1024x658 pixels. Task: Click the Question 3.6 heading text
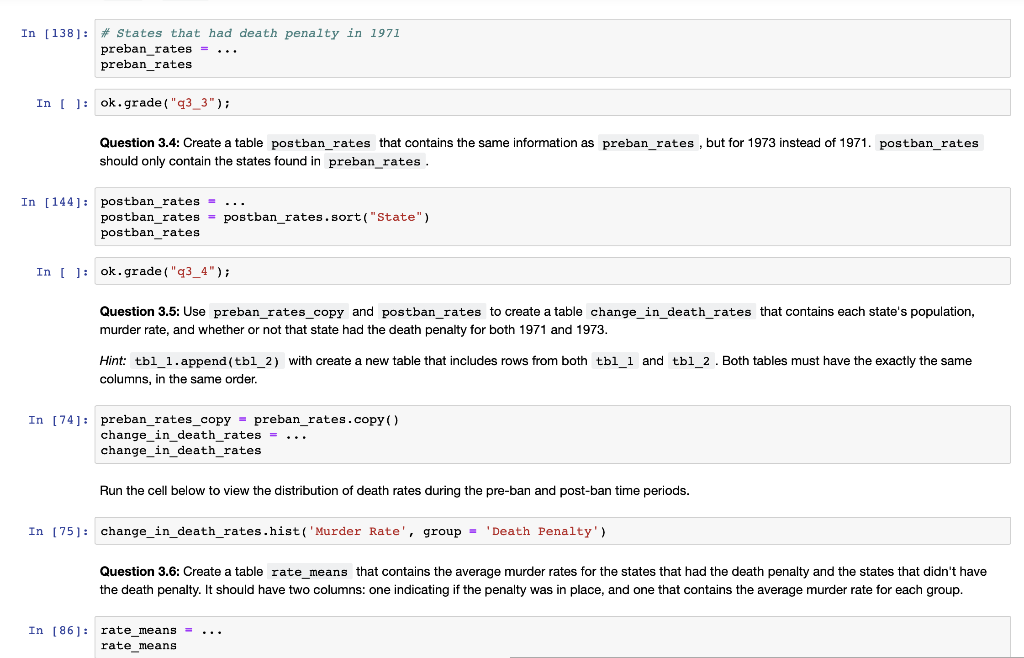(140, 572)
